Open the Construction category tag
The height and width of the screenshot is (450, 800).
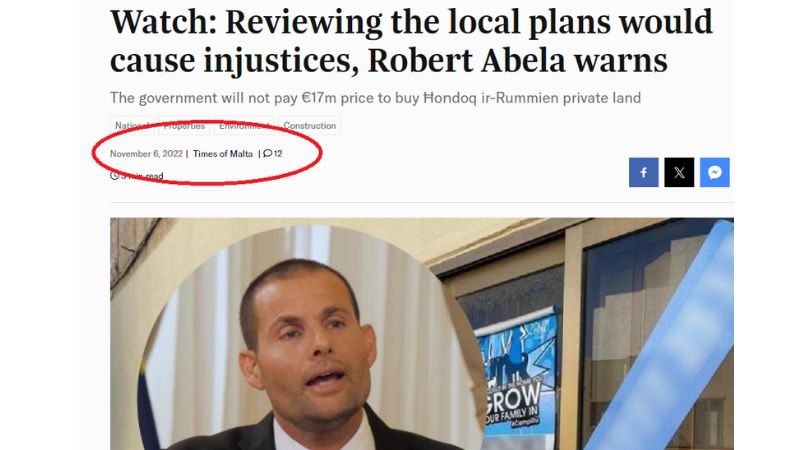pyautogui.click(x=310, y=126)
